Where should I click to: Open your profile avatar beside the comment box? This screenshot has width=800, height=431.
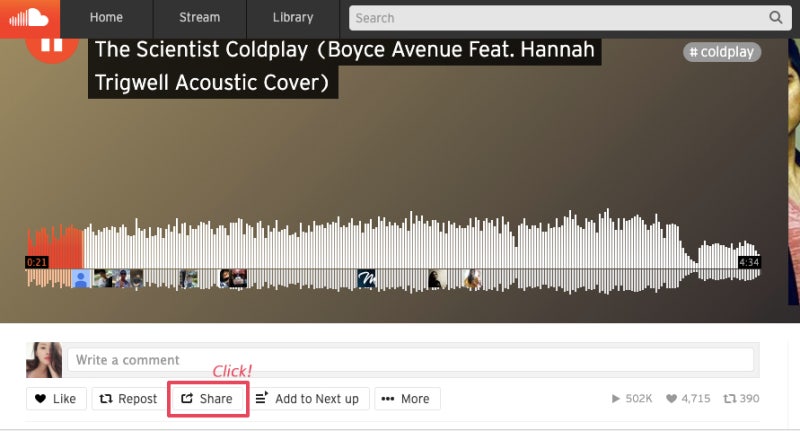[x=44, y=360]
